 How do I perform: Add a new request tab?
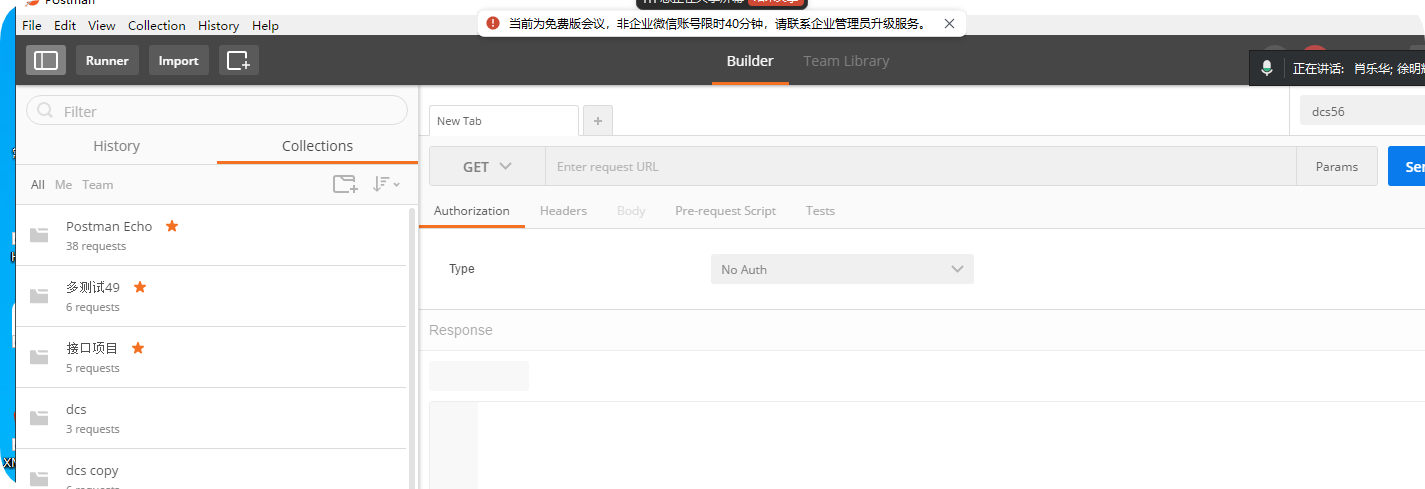(598, 121)
